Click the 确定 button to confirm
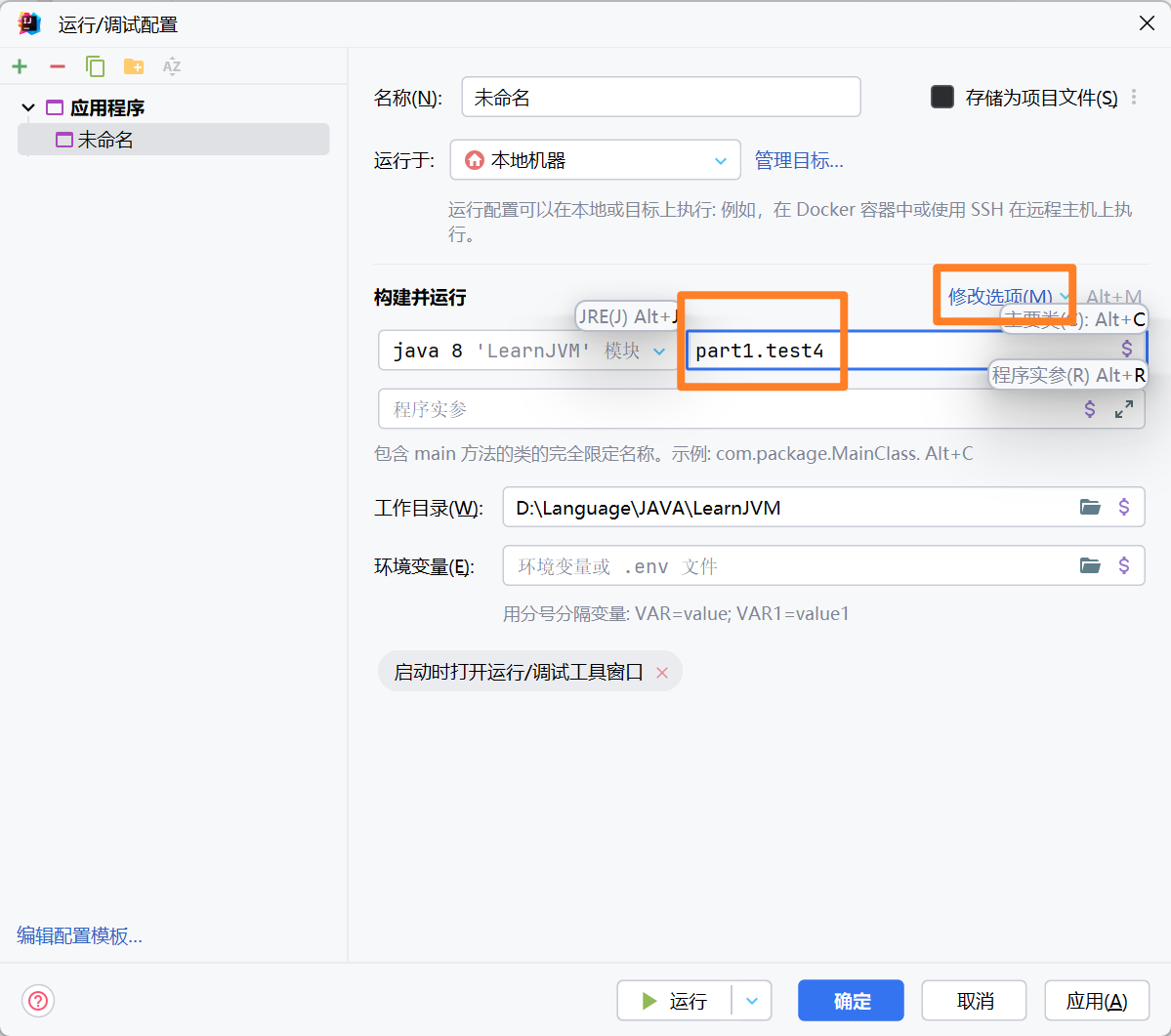The height and width of the screenshot is (1036, 1171). (850, 1000)
